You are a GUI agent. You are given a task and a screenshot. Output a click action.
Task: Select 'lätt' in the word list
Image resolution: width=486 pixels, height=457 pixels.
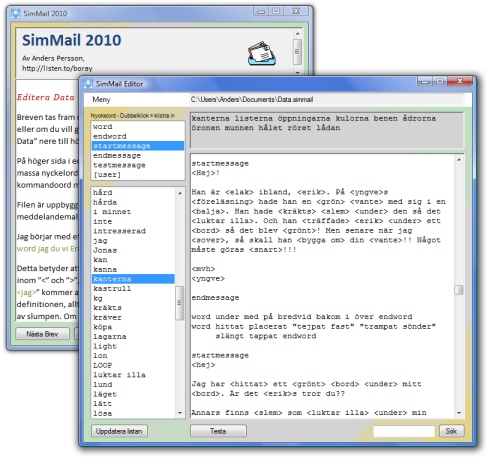pyautogui.click(x=133, y=404)
